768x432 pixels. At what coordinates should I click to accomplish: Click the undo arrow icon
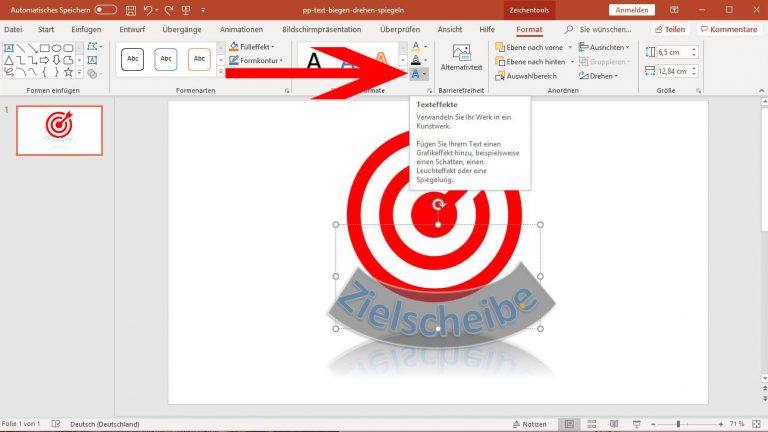pyautogui.click(x=149, y=10)
